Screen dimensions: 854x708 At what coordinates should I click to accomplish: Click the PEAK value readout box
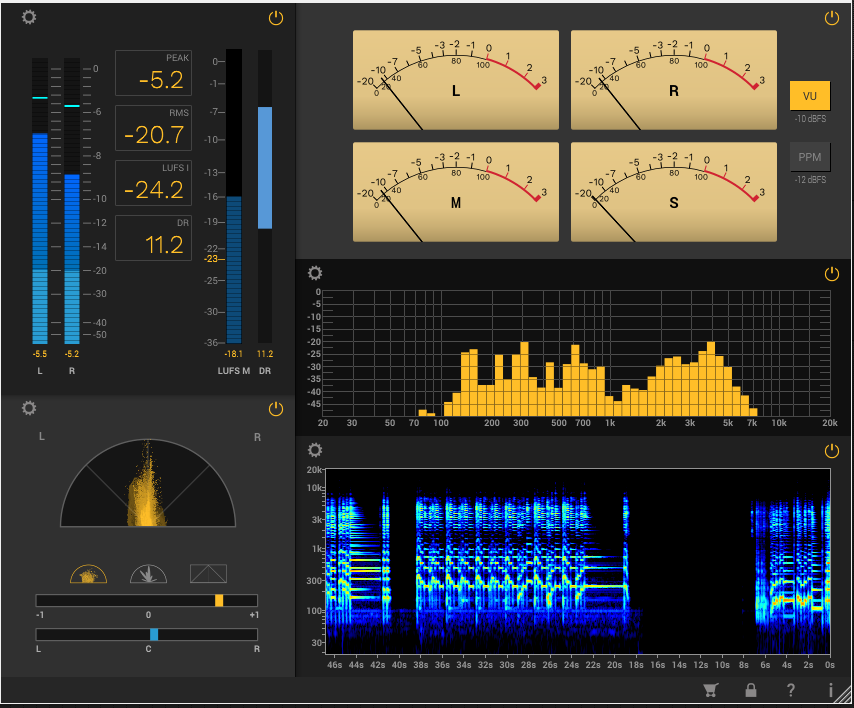point(154,73)
